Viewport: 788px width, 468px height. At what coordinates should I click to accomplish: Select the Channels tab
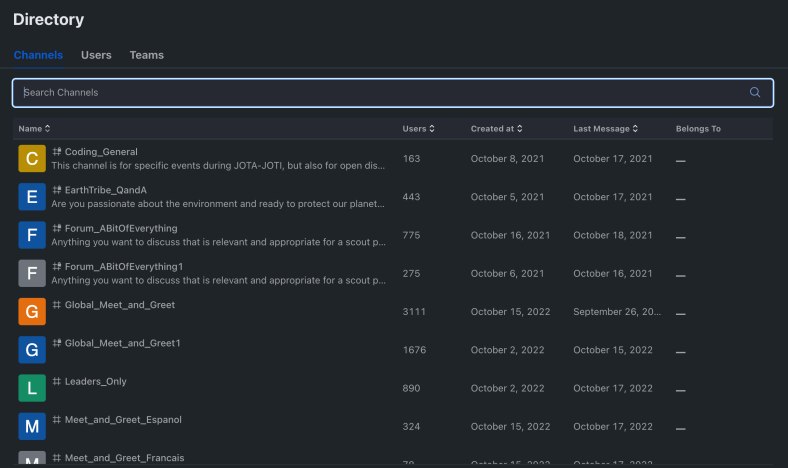(38, 55)
